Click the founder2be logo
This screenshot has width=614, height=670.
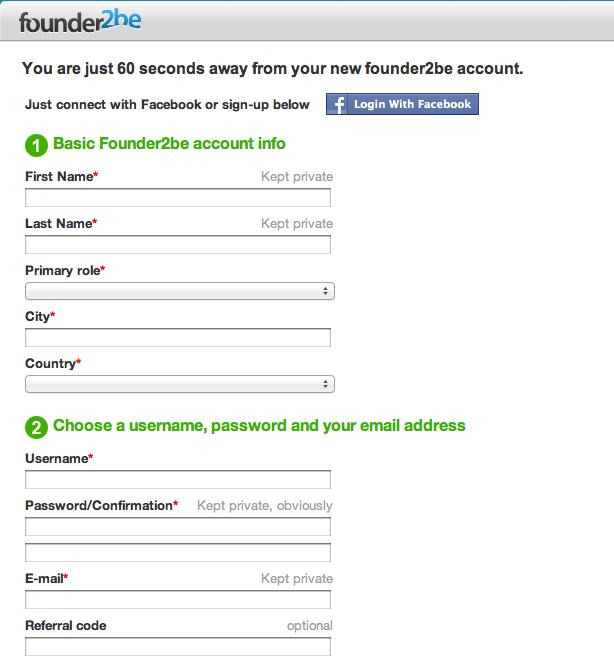pos(80,21)
